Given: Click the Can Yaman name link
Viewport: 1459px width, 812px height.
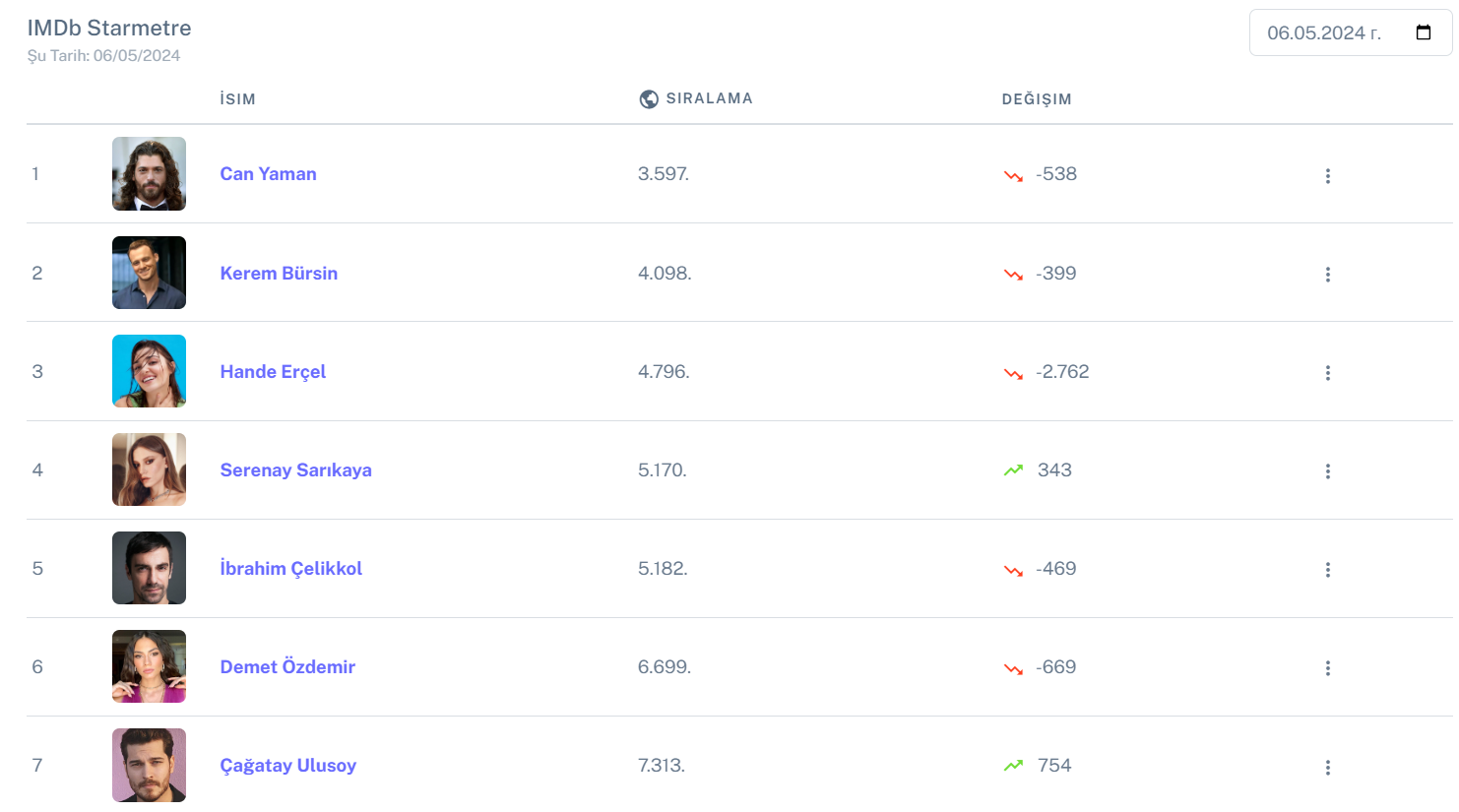Looking at the screenshot, I should [268, 174].
